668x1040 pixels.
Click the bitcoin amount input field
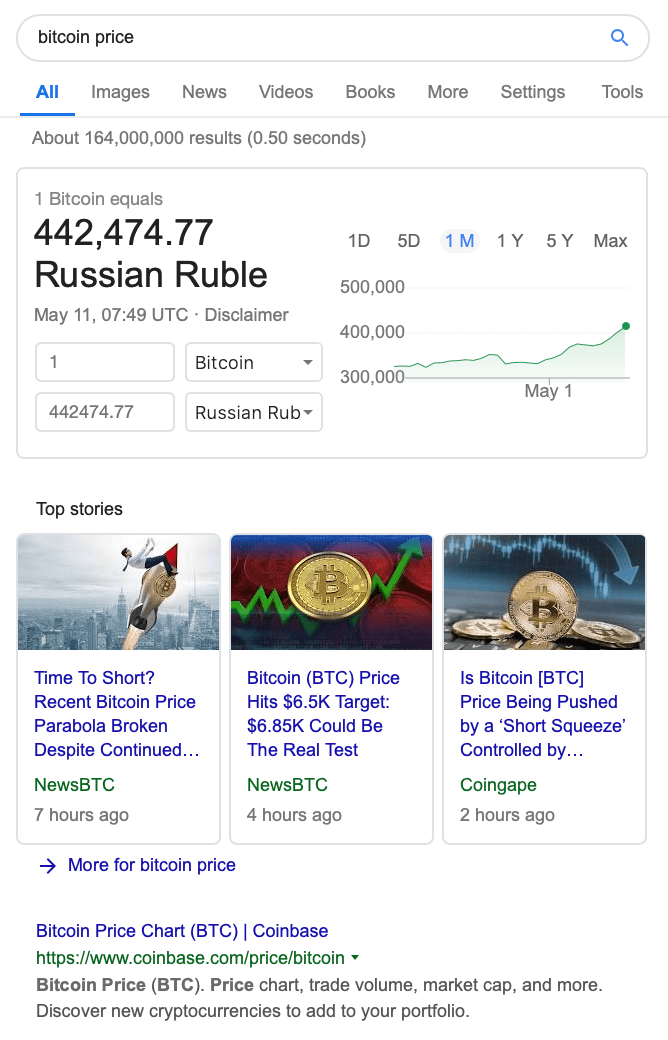[105, 363]
